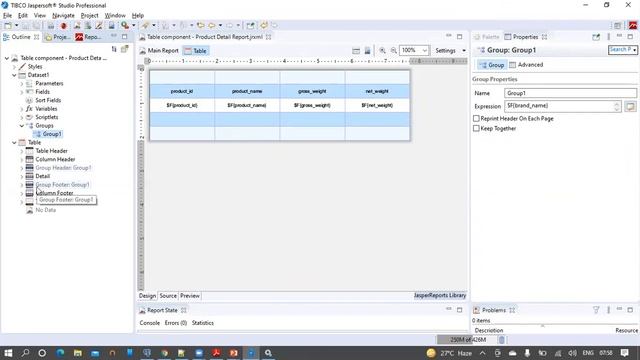Click the red Debug icon in toolbar

click(63, 26)
